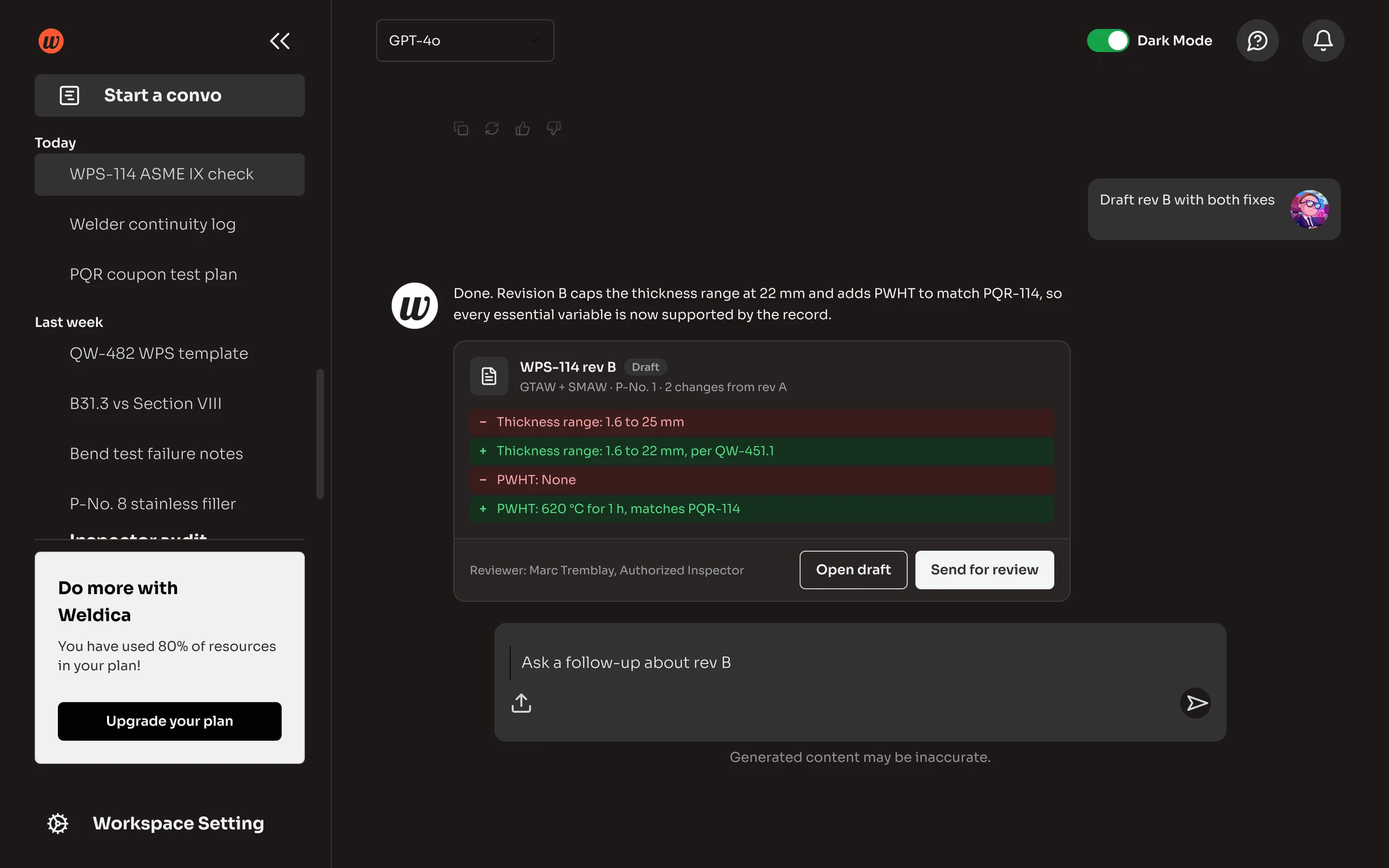This screenshot has height=868, width=1389.
Task: Give the response a thumbs up
Action: 523,128
